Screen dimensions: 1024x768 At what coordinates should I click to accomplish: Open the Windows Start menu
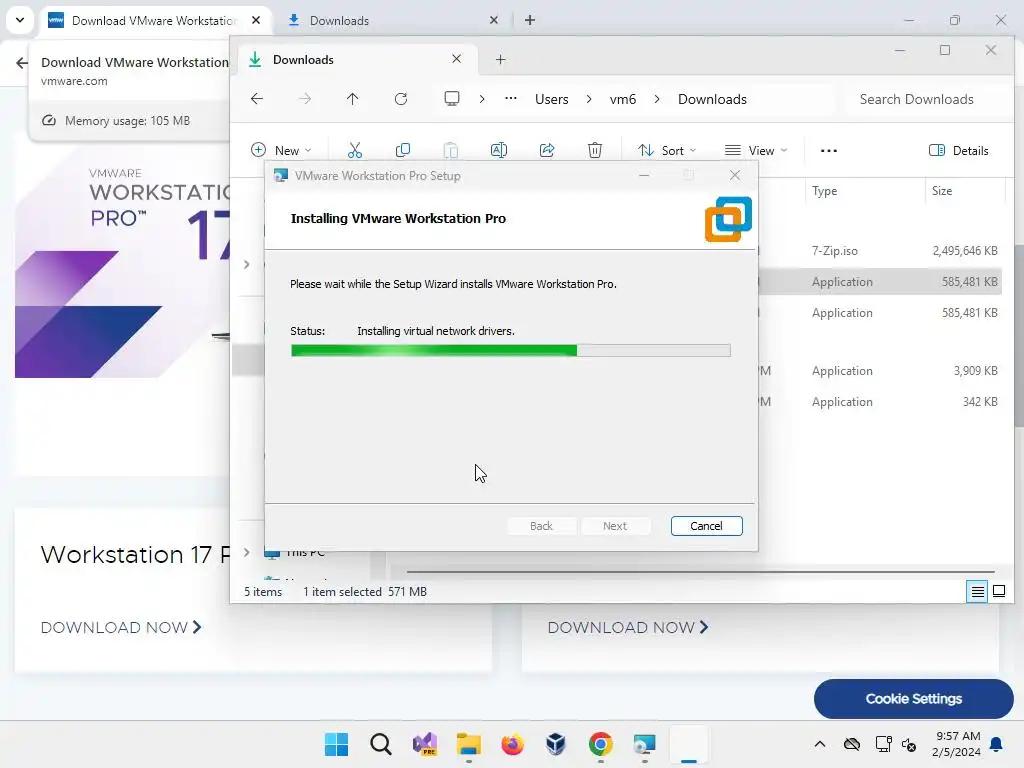337,744
